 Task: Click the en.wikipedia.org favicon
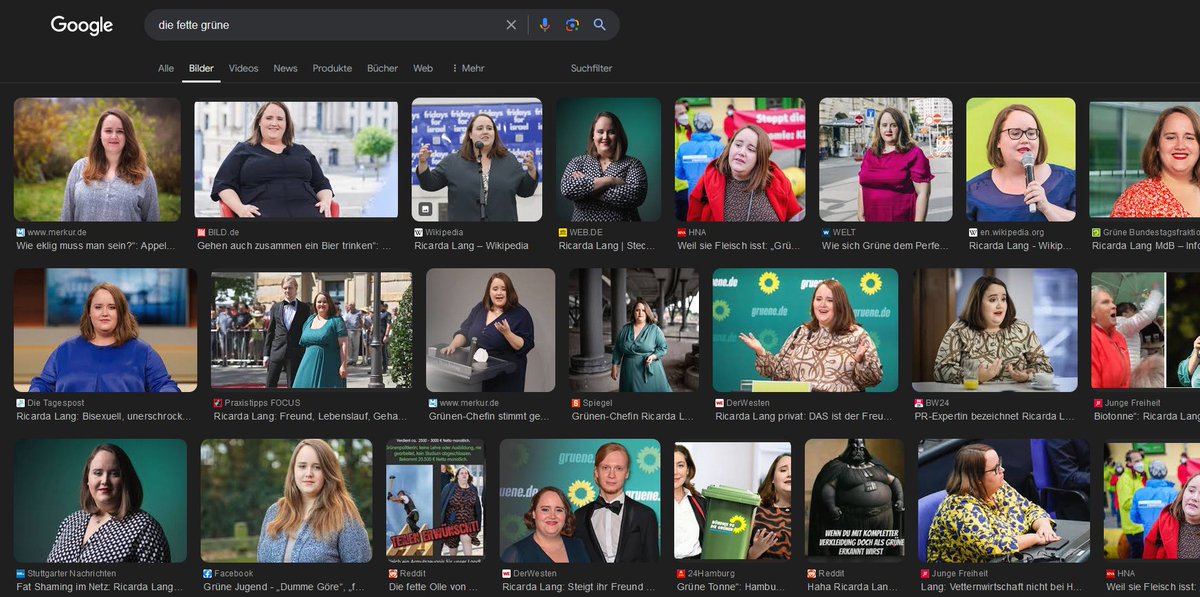click(x=973, y=232)
